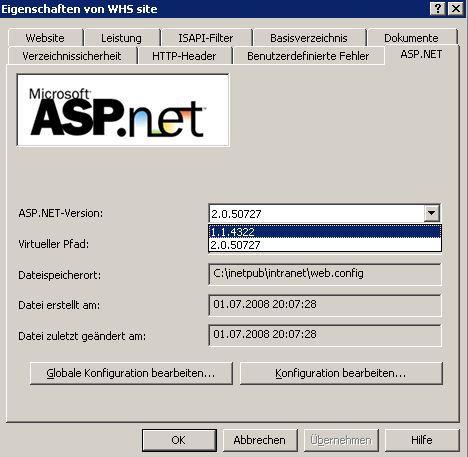Open the Dokumente tab
468x457 pixels.
tap(412, 38)
